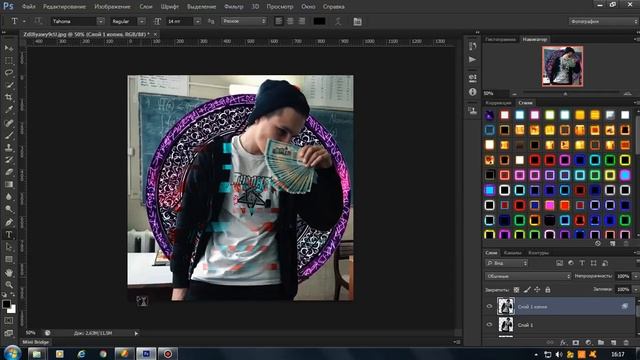Screen dimensions: 640x360
Task: Align text left
Action: (x=279, y=21)
